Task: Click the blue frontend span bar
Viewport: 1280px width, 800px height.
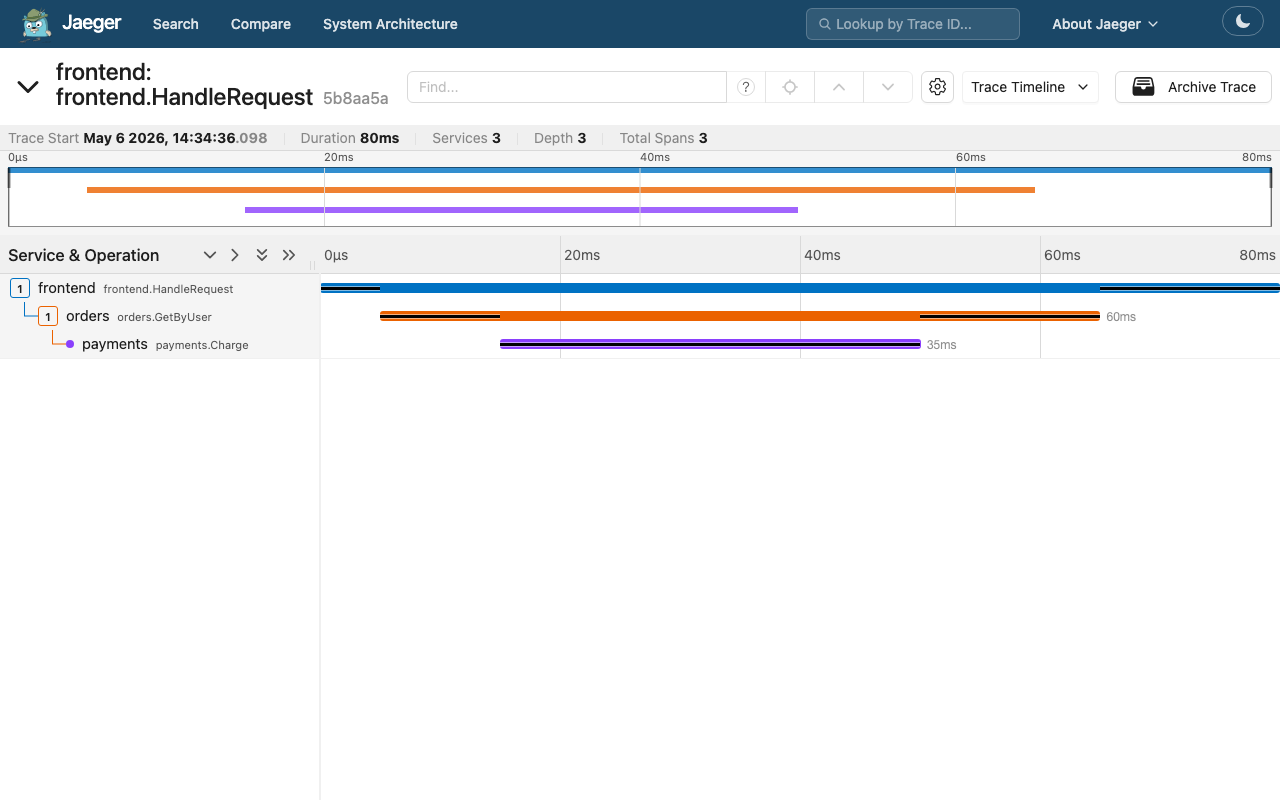Action: pos(800,288)
